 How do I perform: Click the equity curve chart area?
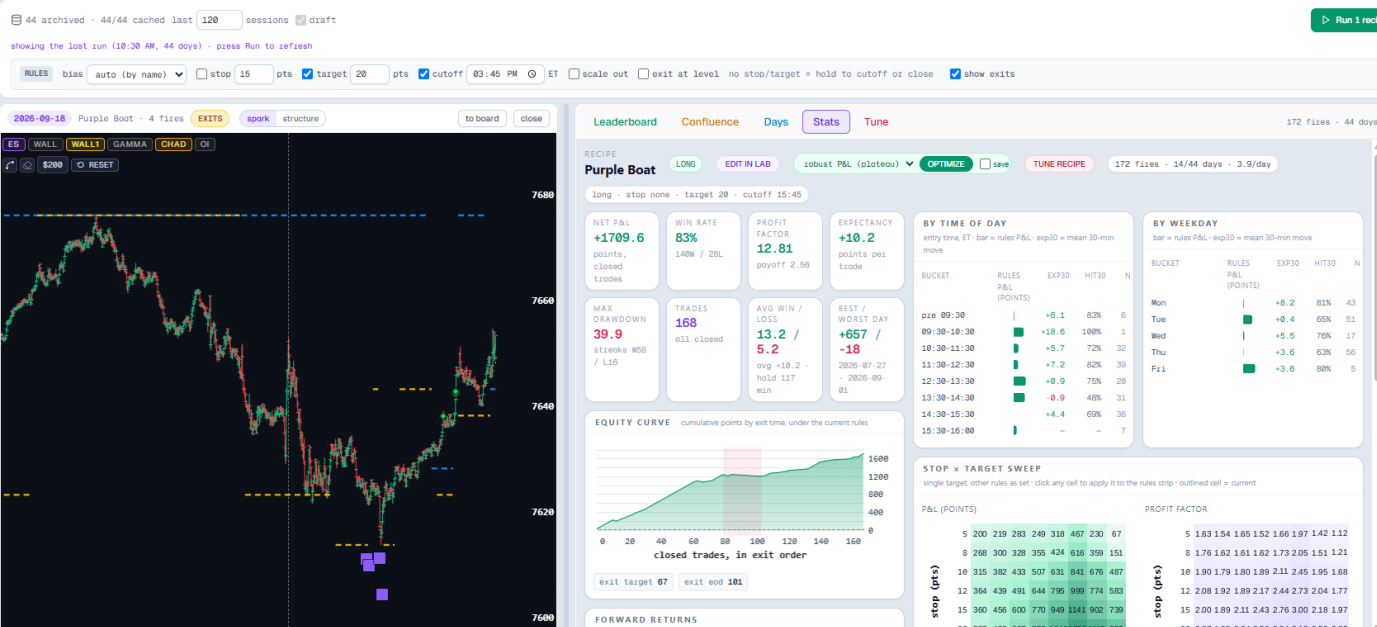click(731, 489)
